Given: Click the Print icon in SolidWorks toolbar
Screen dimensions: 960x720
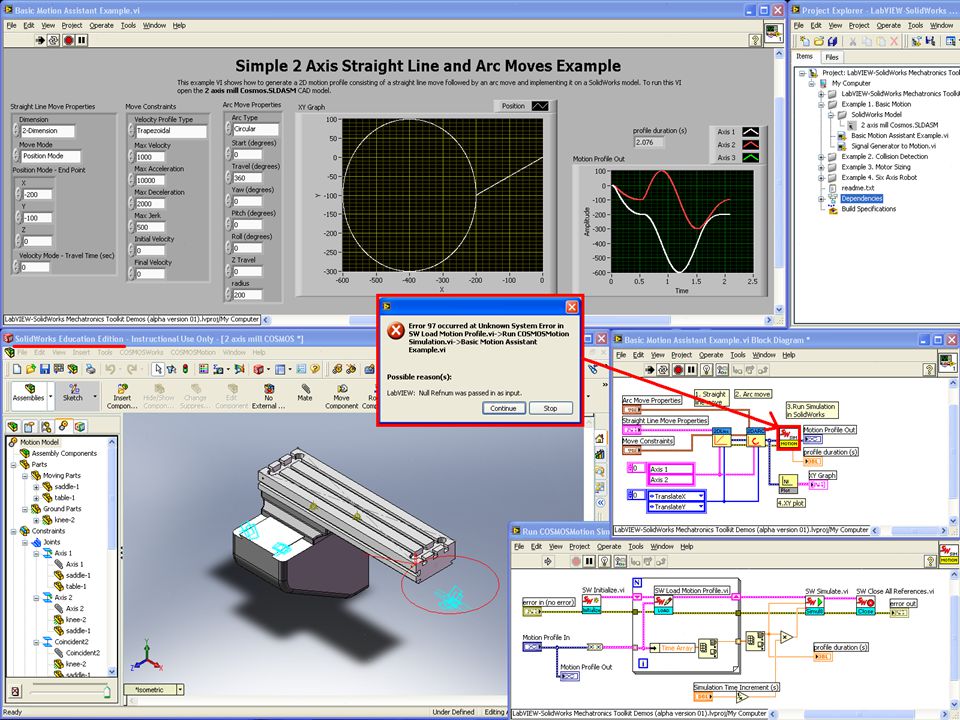Looking at the screenshot, I should point(91,369).
